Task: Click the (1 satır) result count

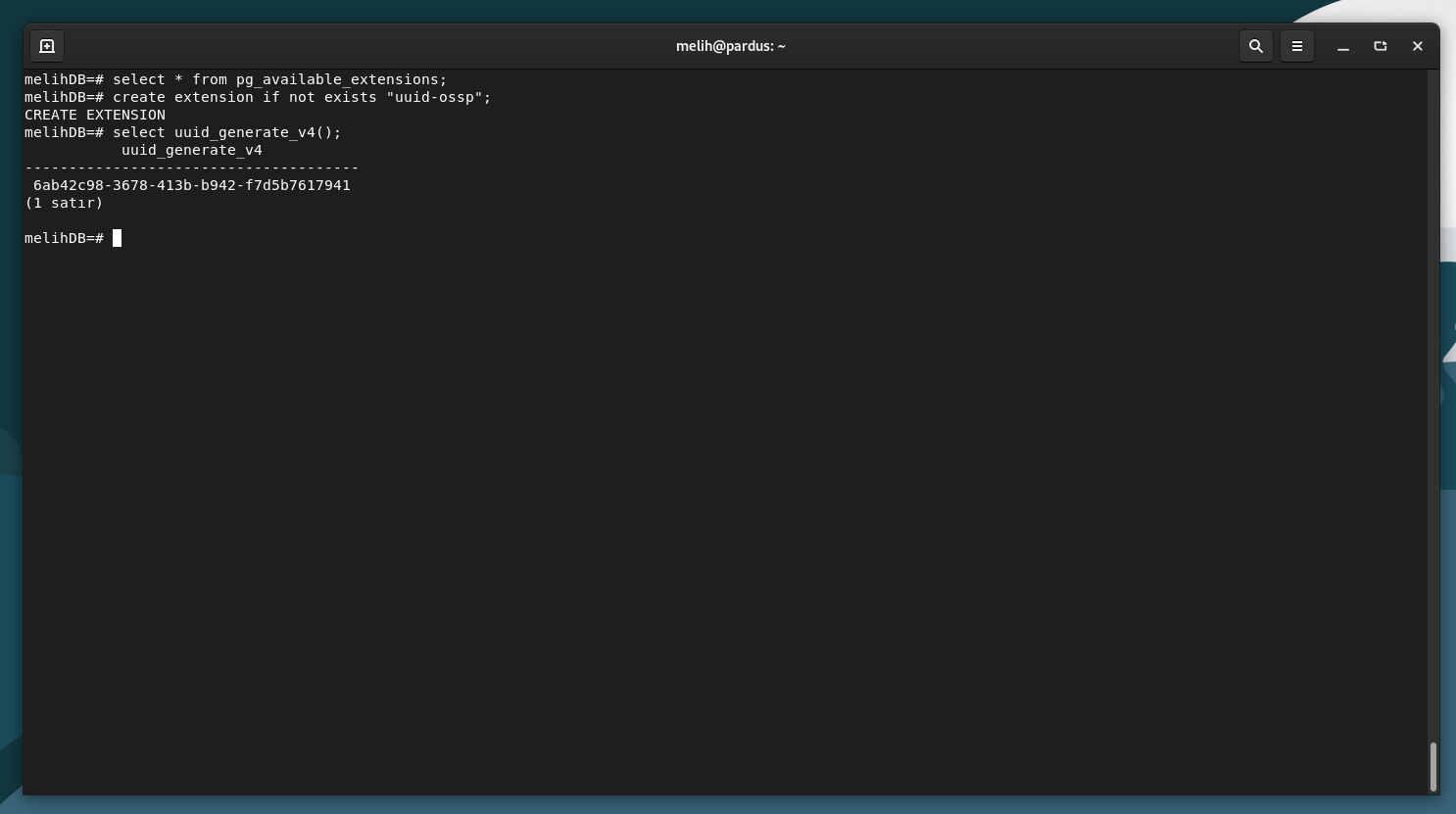Action: click(x=64, y=203)
